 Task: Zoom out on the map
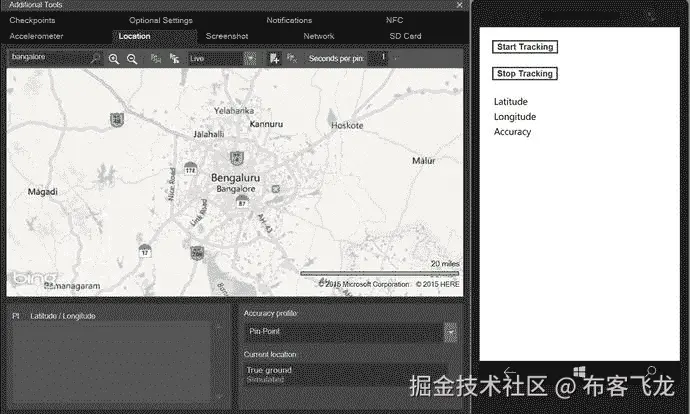pyautogui.click(x=132, y=59)
